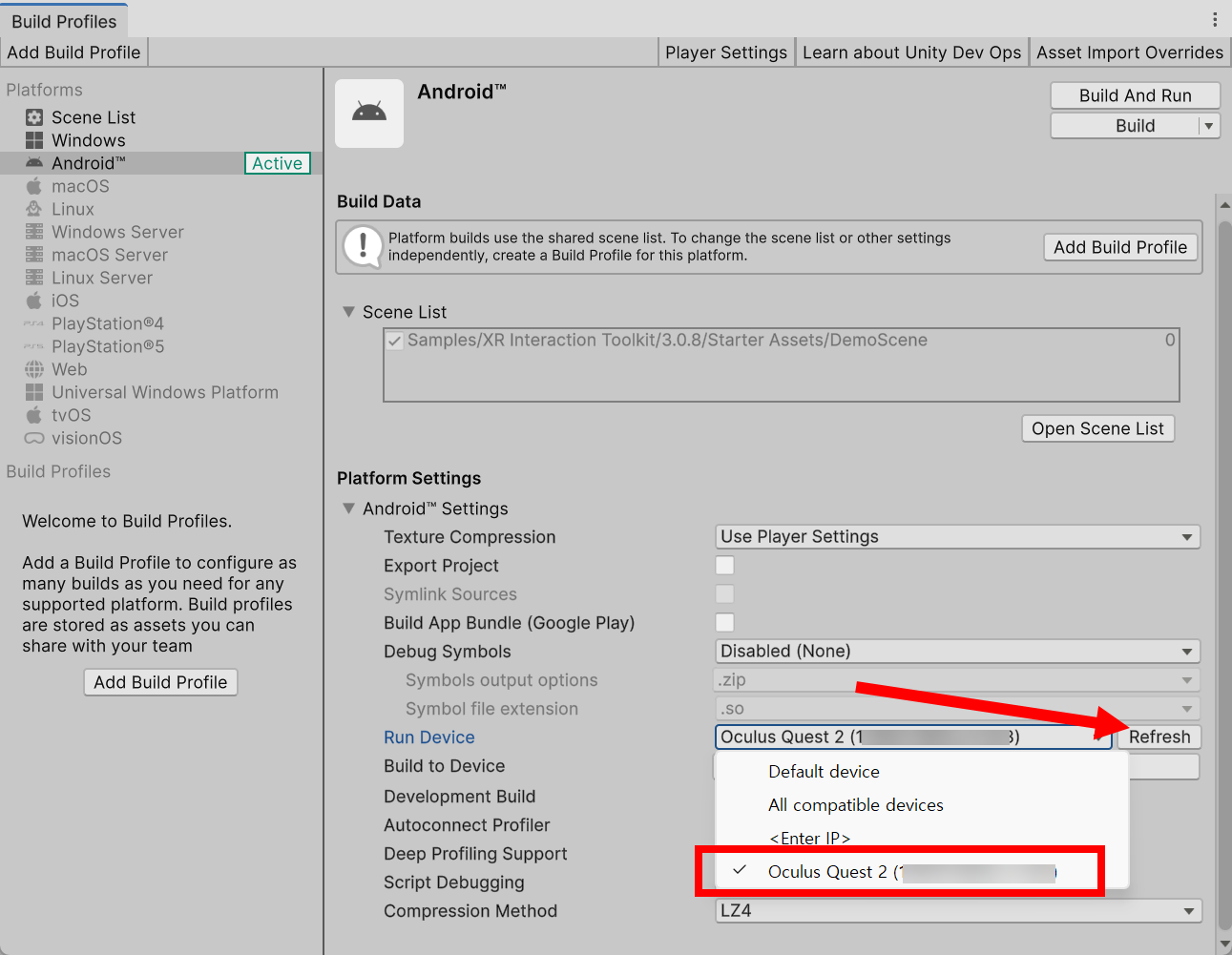This screenshot has width=1232, height=955.
Task: Click the Active badge next to Android
Action: point(278,163)
